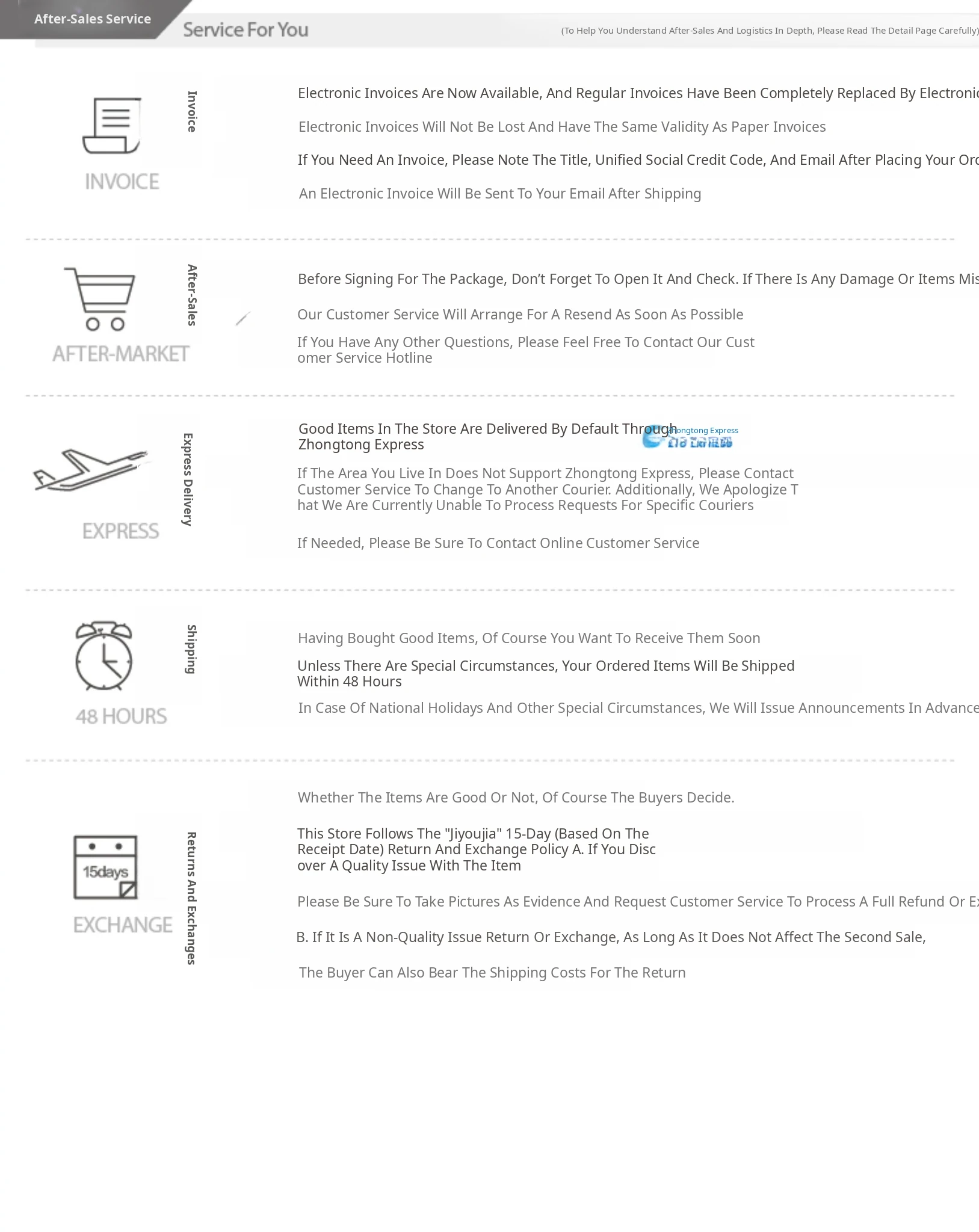
Task: Click the vertical Invoice label
Action: (x=192, y=111)
